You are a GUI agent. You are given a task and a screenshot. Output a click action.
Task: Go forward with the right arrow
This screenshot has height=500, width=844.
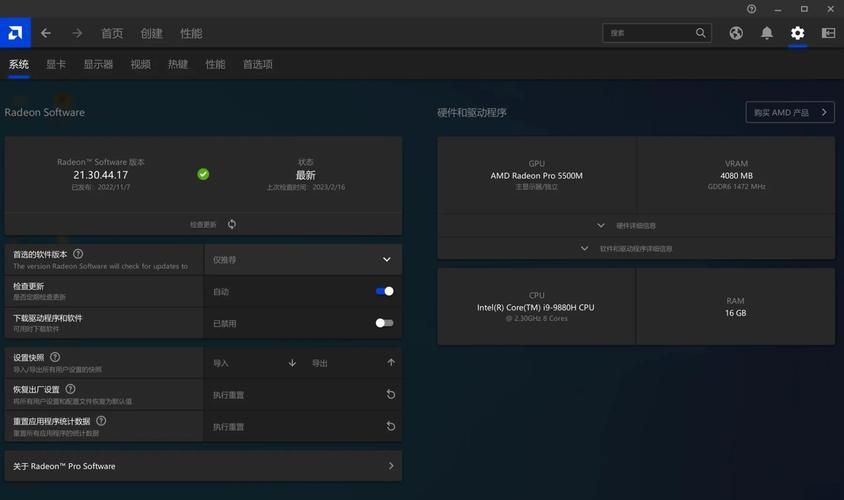click(x=77, y=33)
